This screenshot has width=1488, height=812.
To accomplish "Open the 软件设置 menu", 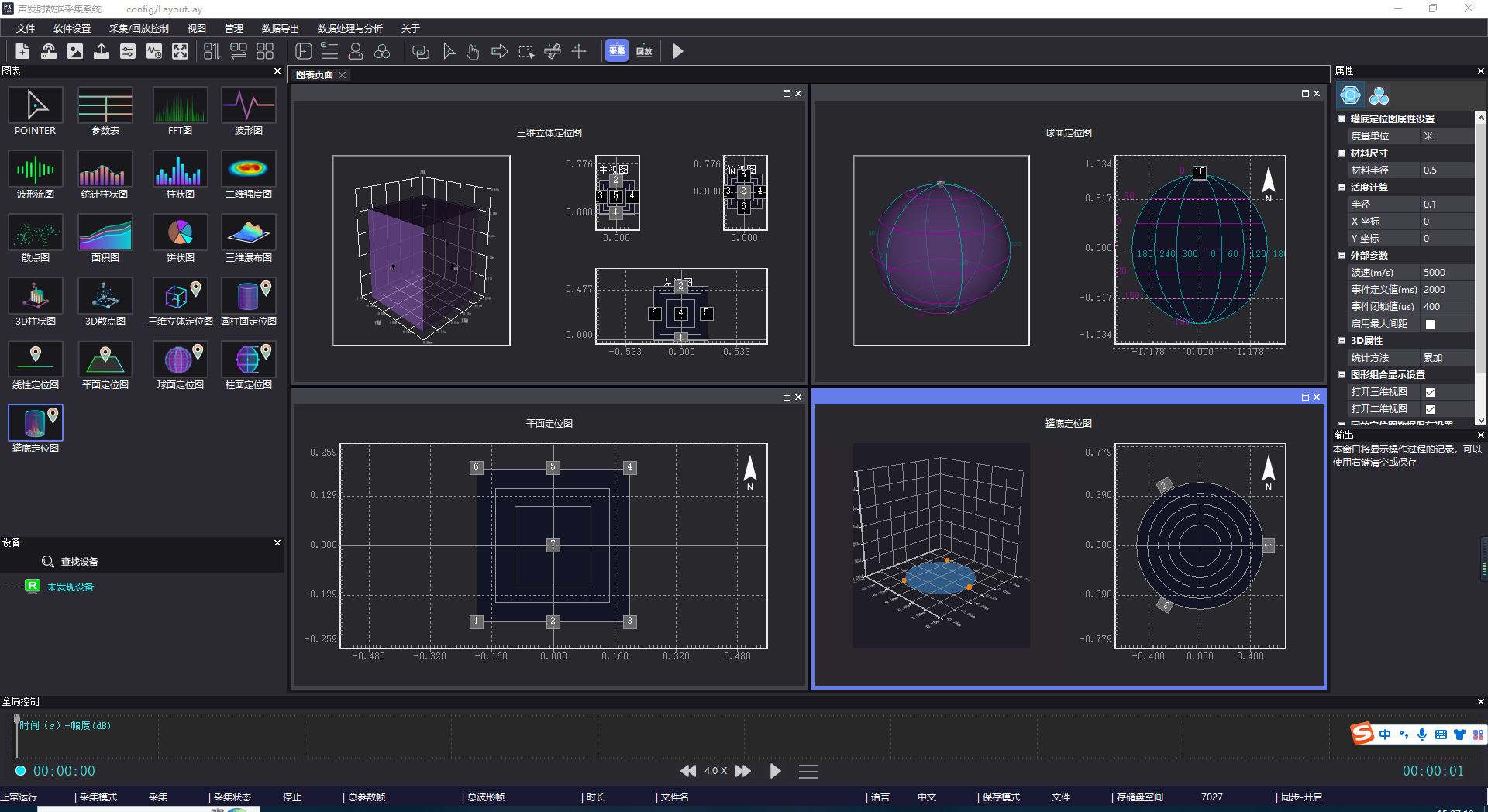I will 72,29.
